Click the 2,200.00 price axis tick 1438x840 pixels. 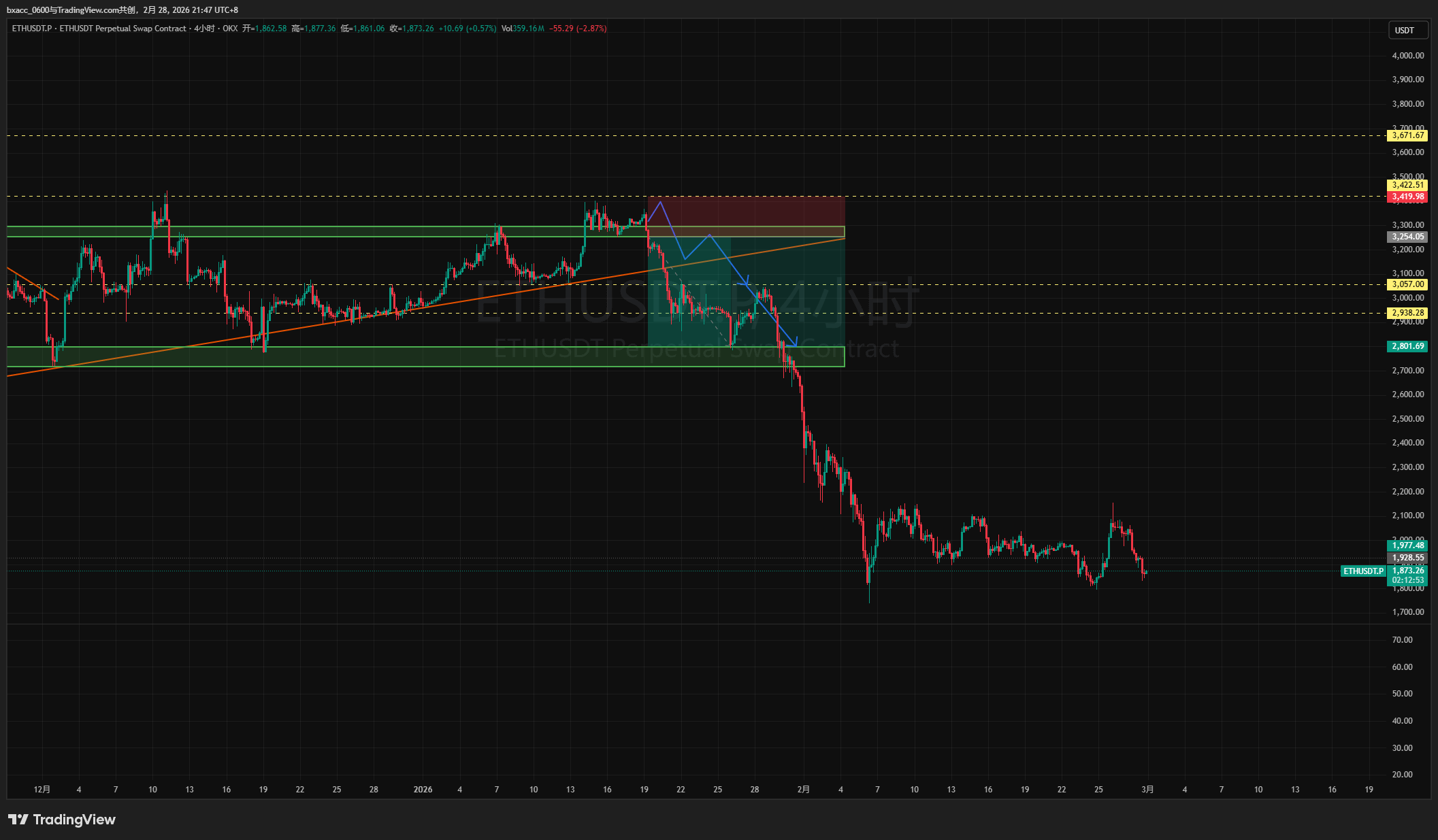[1407, 492]
